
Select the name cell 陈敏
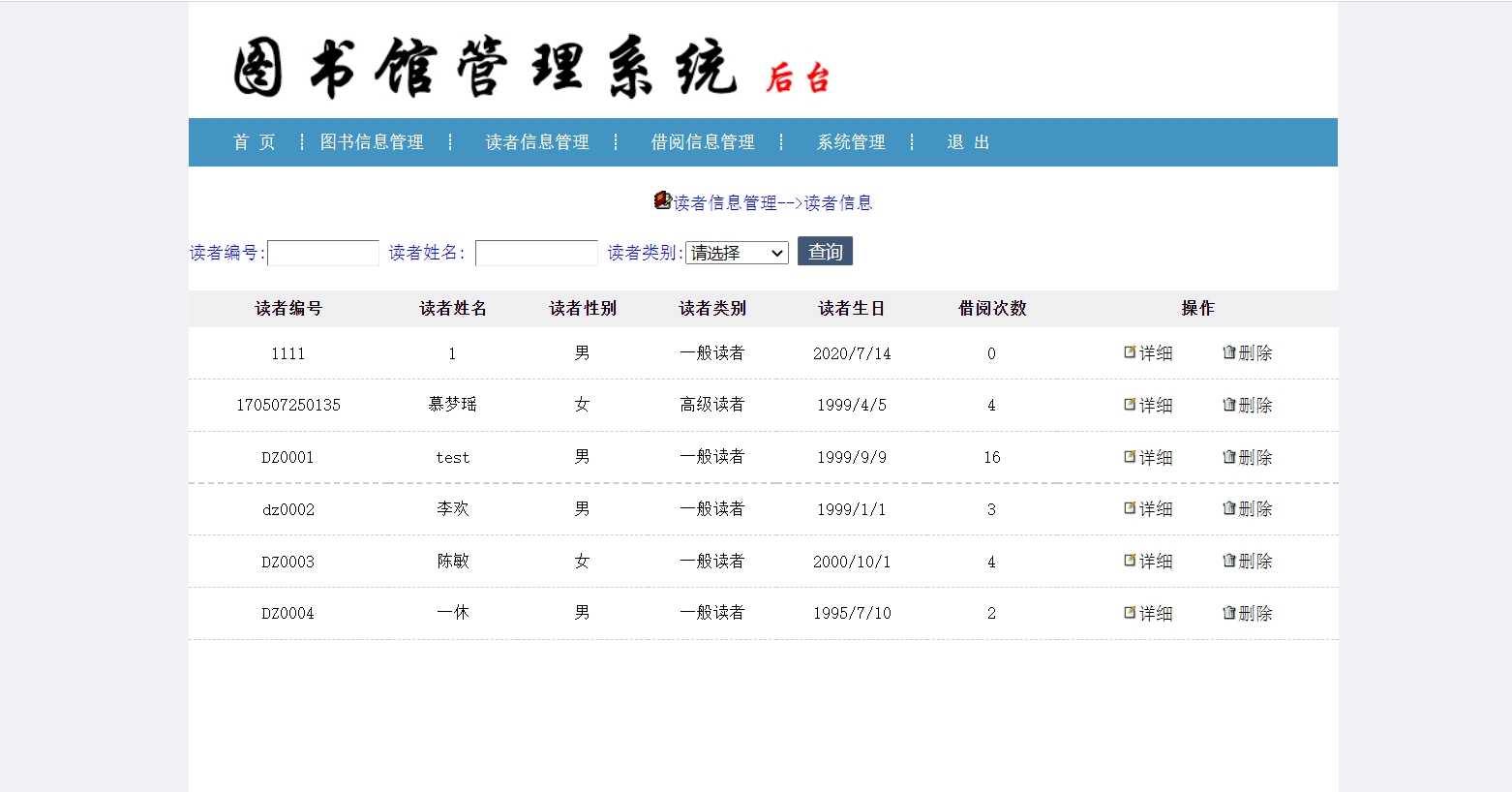click(453, 562)
